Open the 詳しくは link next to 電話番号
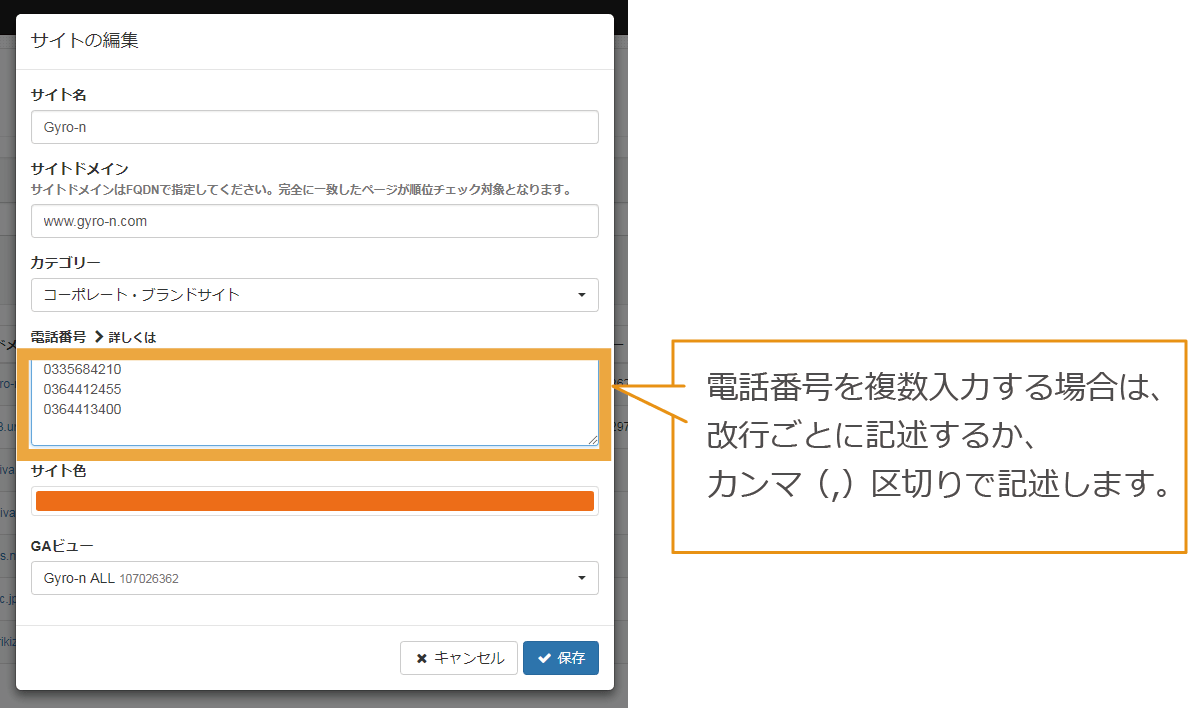Screen dimensions: 1188x709 pos(125,337)
